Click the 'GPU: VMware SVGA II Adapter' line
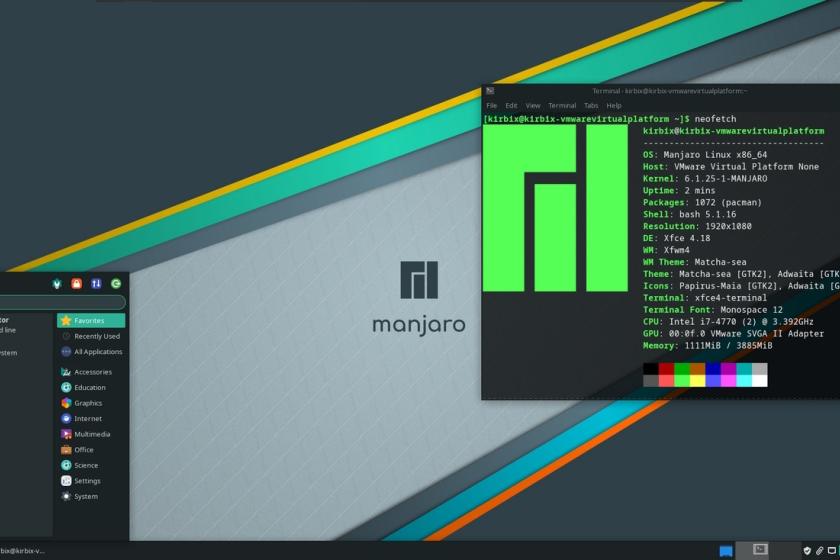This screenshot has width=840, height=560. (x=733, y=333)
